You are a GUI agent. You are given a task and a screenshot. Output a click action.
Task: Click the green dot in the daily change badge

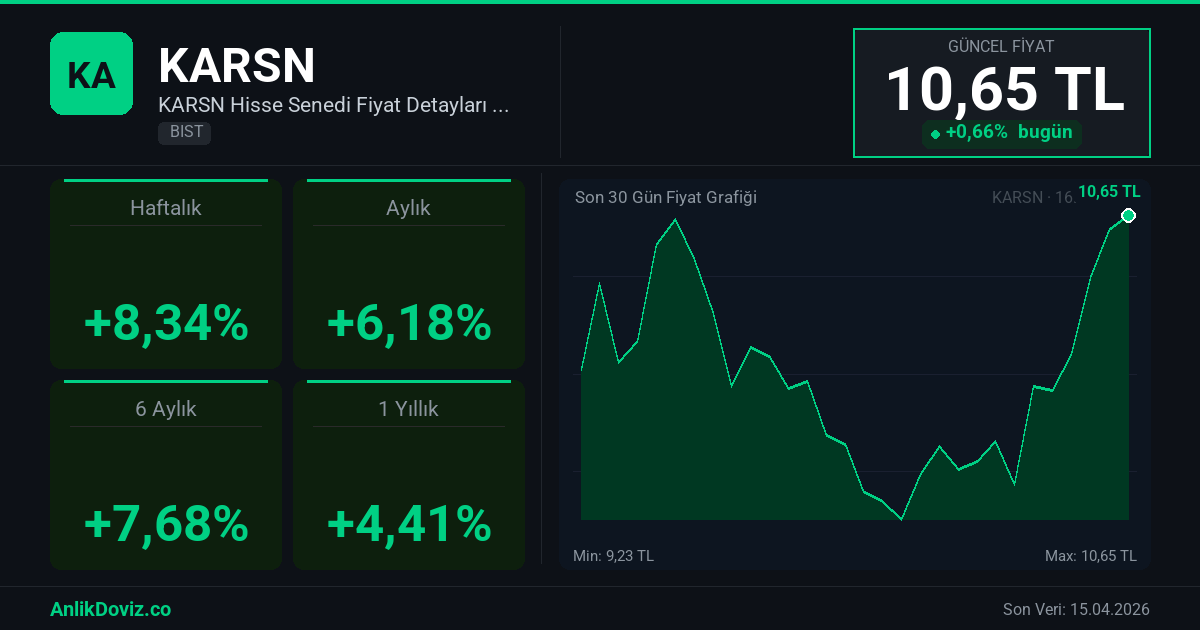click(935, 134)
